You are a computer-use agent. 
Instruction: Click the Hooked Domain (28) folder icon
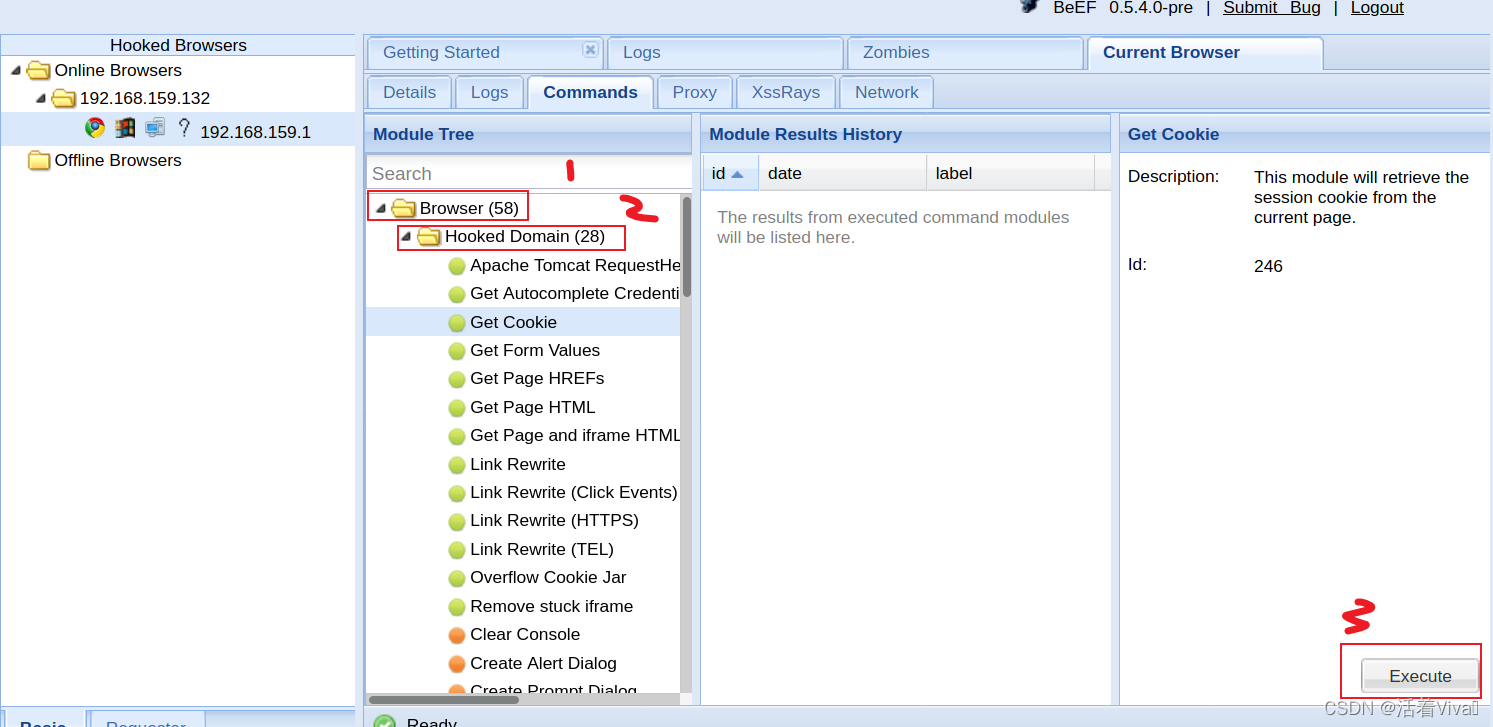click(428, 236)
